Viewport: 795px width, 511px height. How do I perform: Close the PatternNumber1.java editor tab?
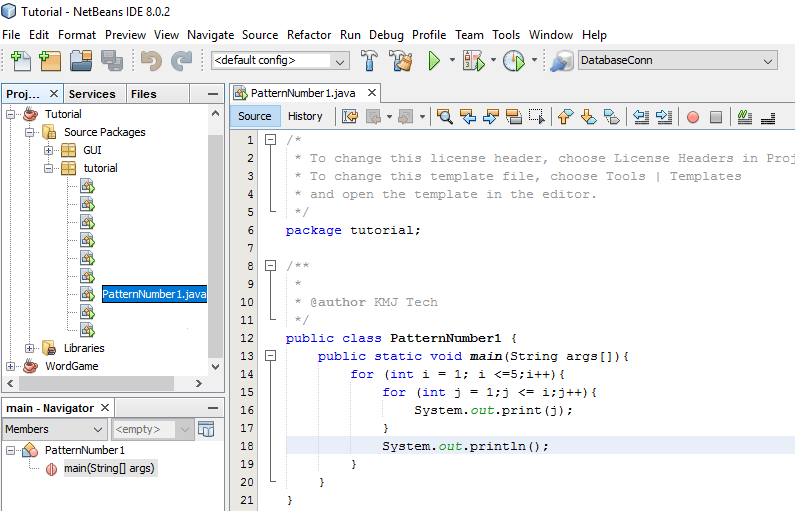(x=372, y=93)
